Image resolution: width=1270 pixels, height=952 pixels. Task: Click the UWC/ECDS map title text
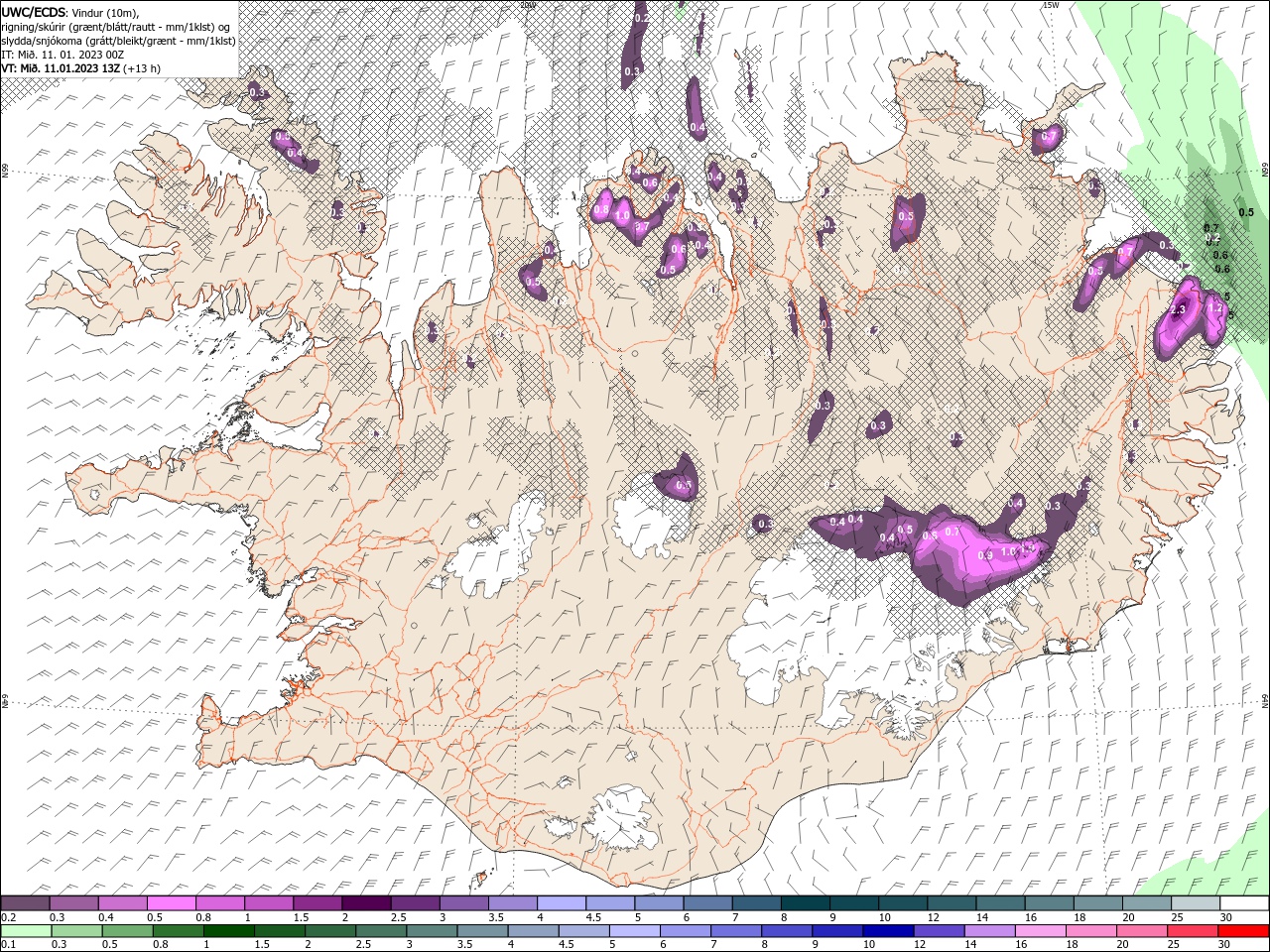[x=33, y=12]
